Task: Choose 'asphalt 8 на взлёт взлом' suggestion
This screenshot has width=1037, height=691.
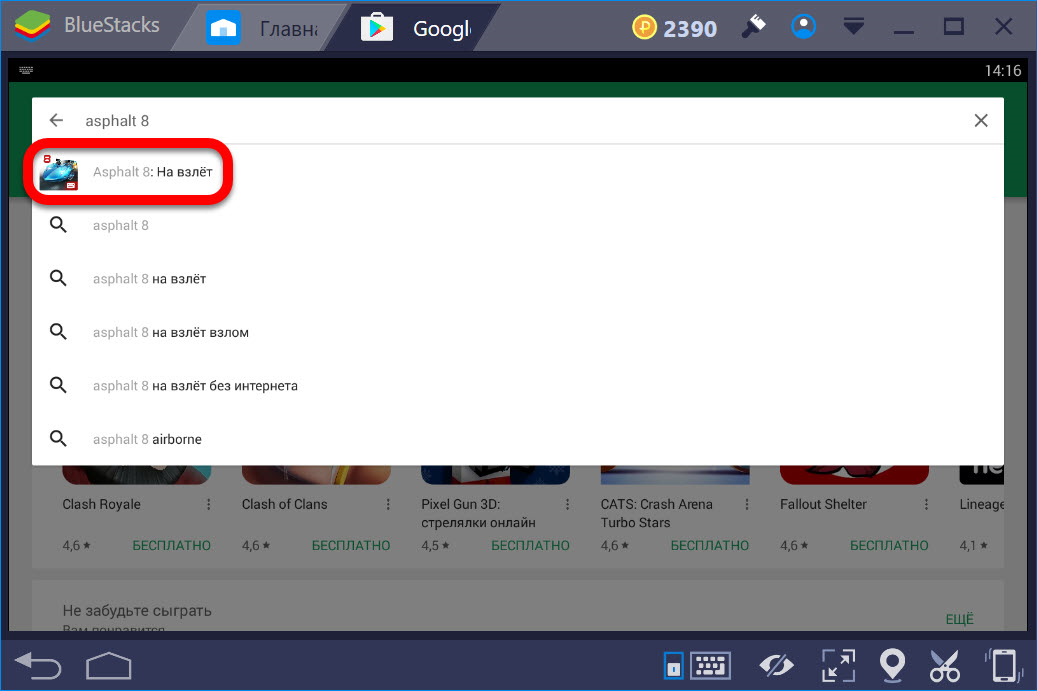Action: click(x=170, y=332)
